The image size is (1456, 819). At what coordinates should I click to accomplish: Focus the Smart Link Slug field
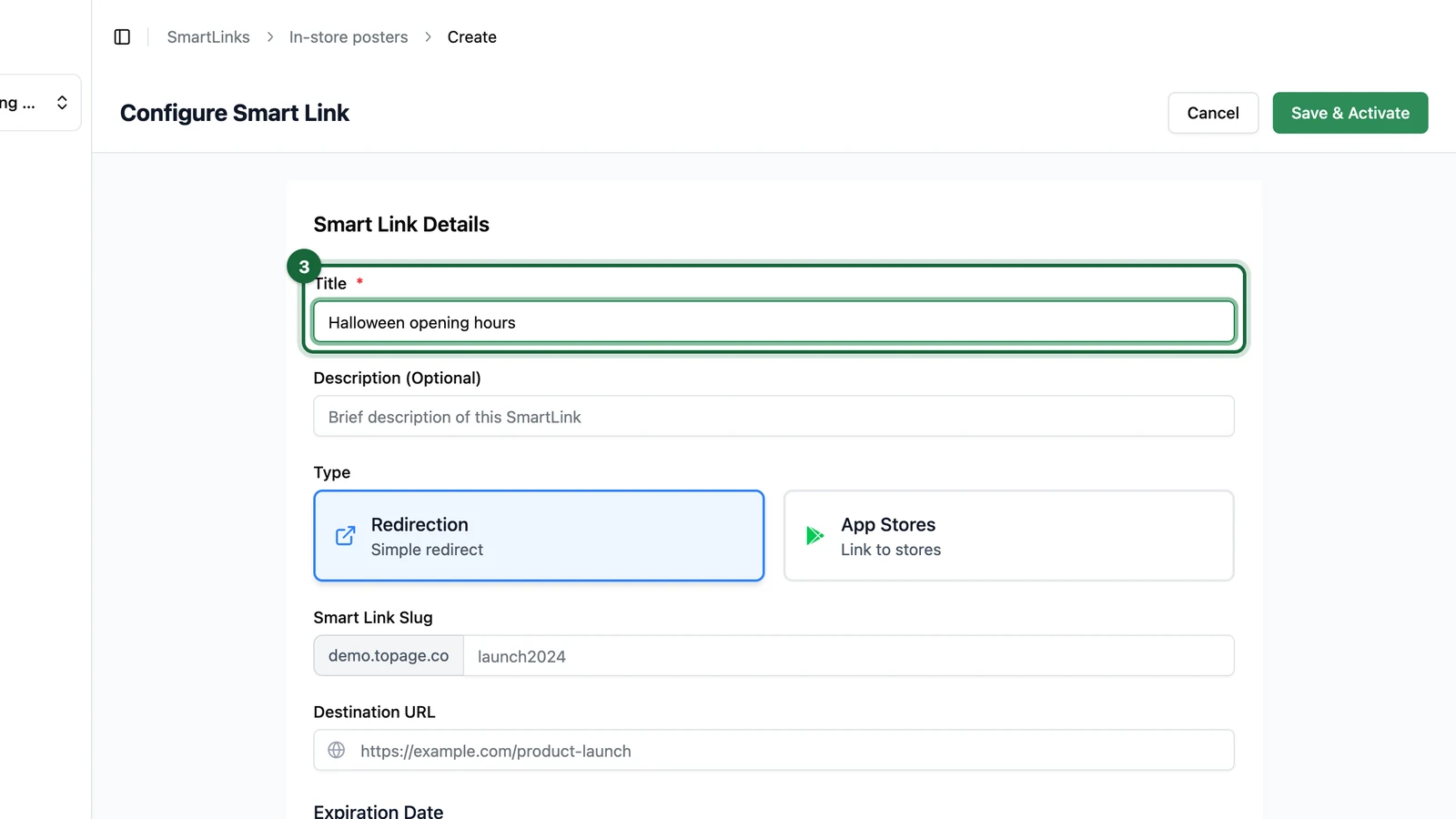[848, 656]
